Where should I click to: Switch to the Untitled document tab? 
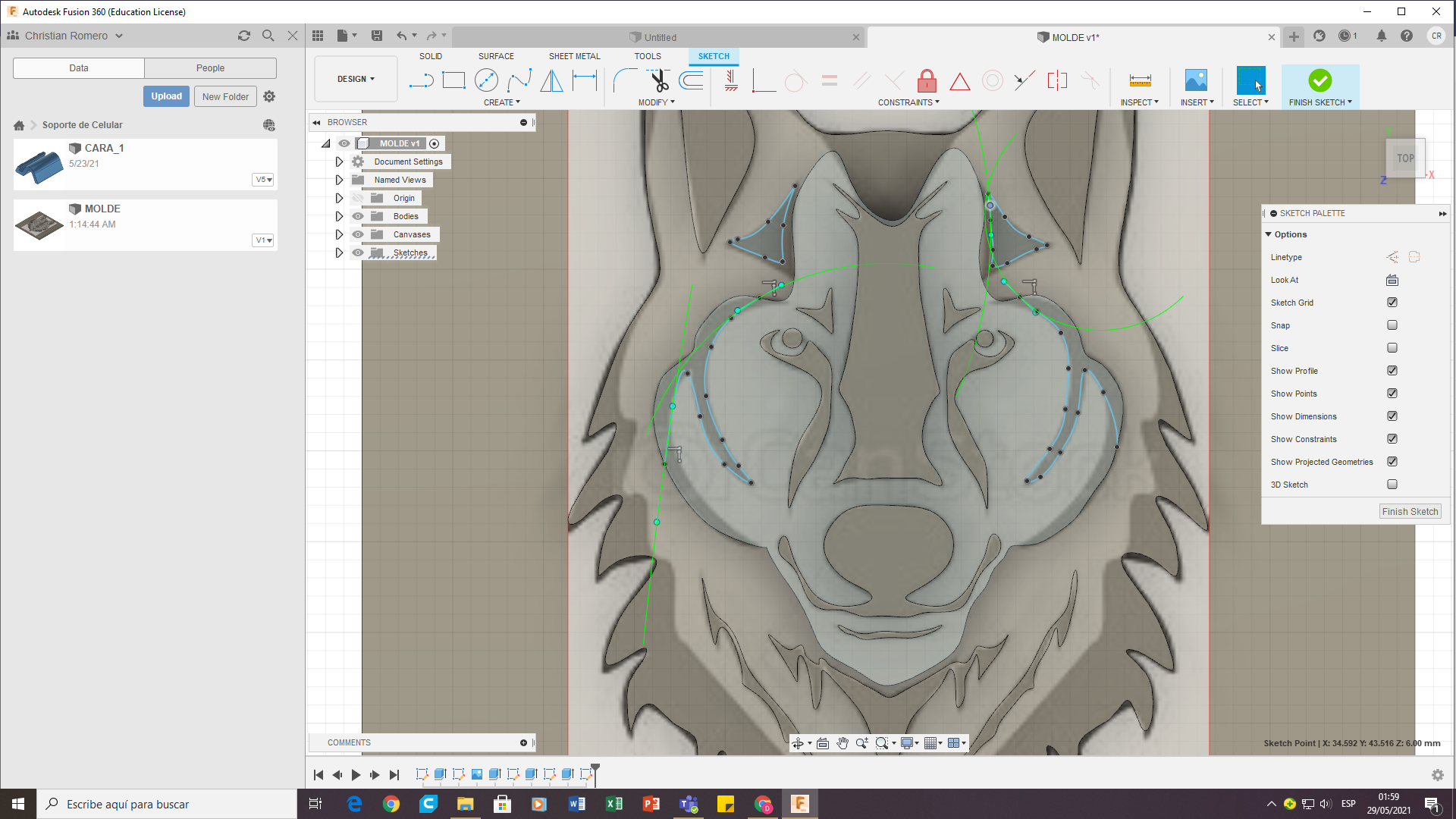tap(660, 37)
